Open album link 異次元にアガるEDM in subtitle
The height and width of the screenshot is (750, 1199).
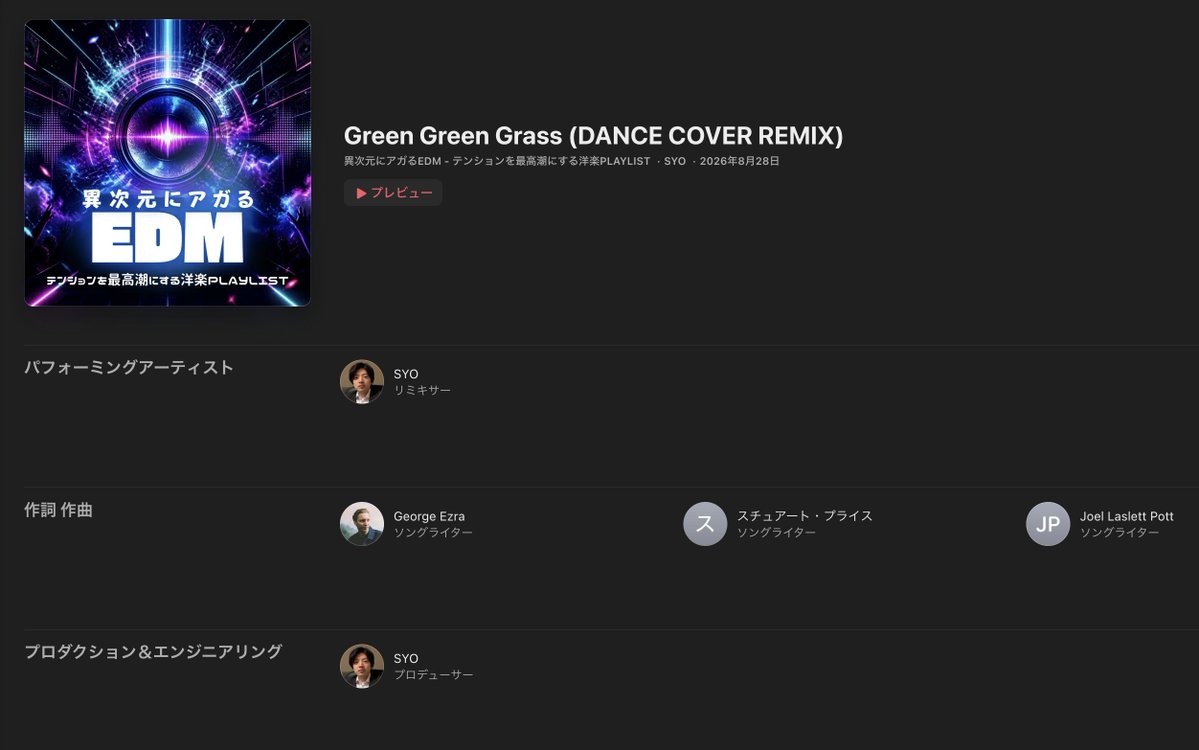coord(497,161)
